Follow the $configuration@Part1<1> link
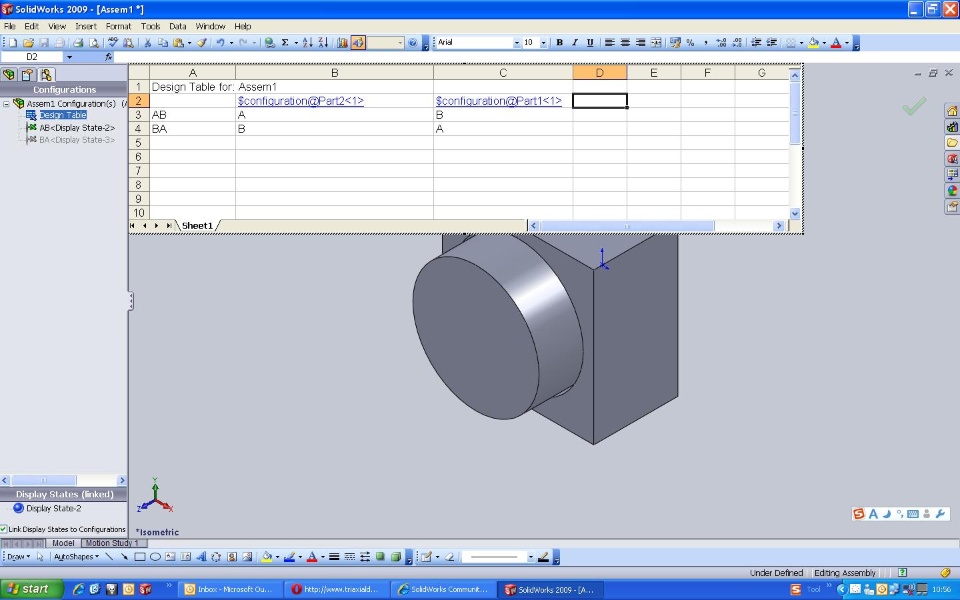960x600 pixels. coord(498,101)
